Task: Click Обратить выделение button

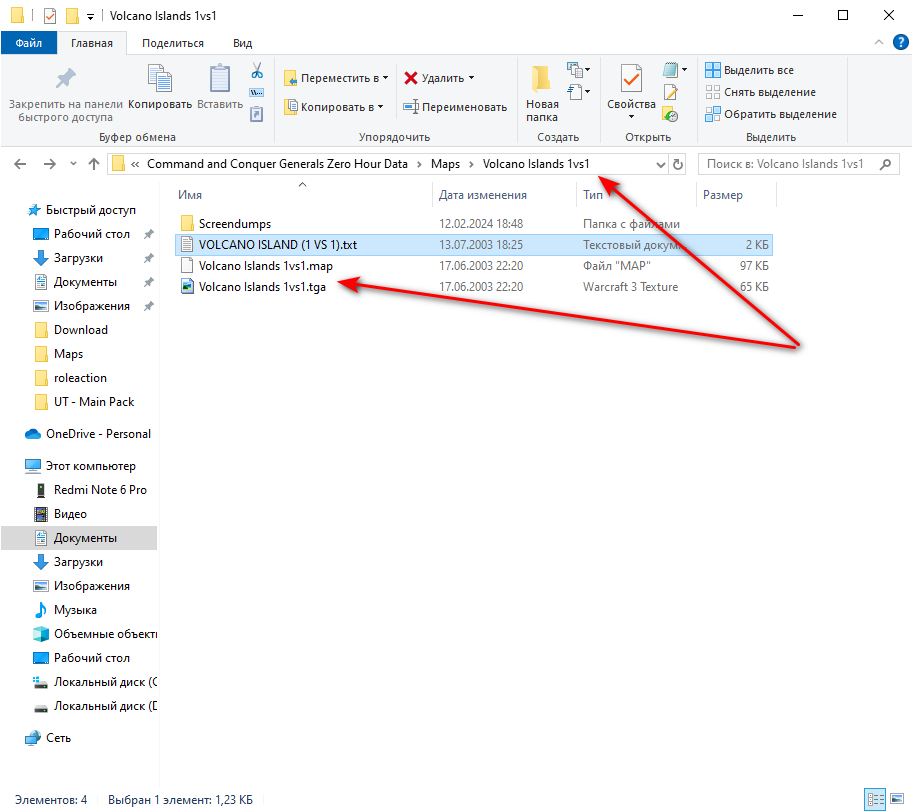Action: tap(771, 115)
